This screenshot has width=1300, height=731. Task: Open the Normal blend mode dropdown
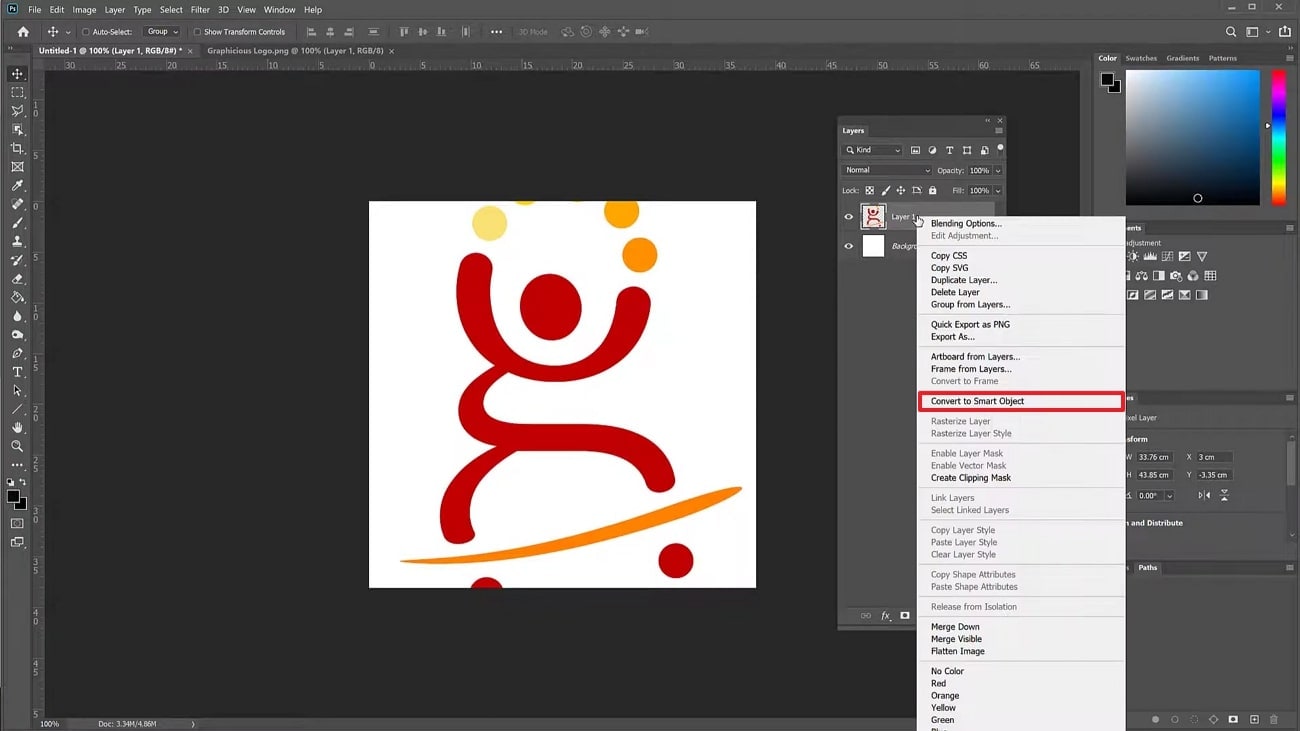click(x=887, y=170)
